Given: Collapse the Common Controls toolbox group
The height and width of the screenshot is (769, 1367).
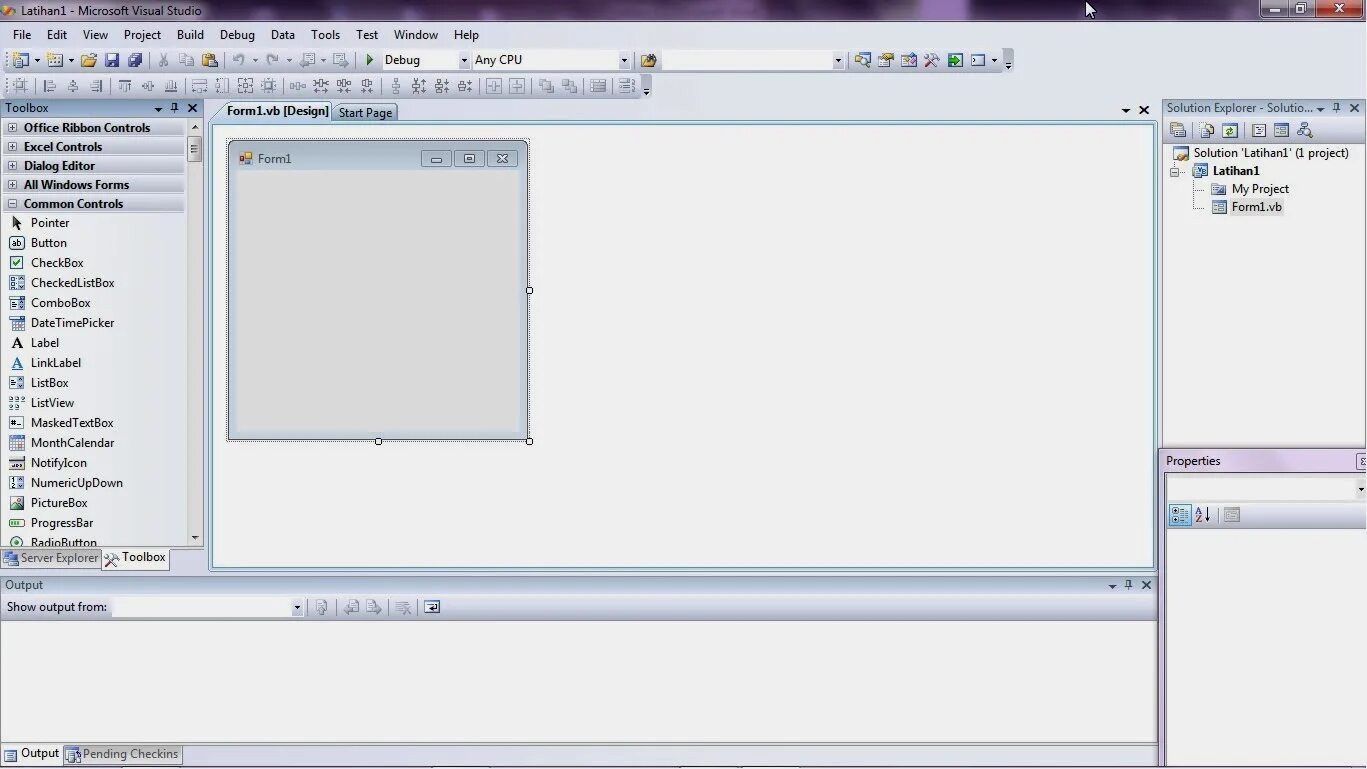Looking at the screenshot, I should pos(12,204).
